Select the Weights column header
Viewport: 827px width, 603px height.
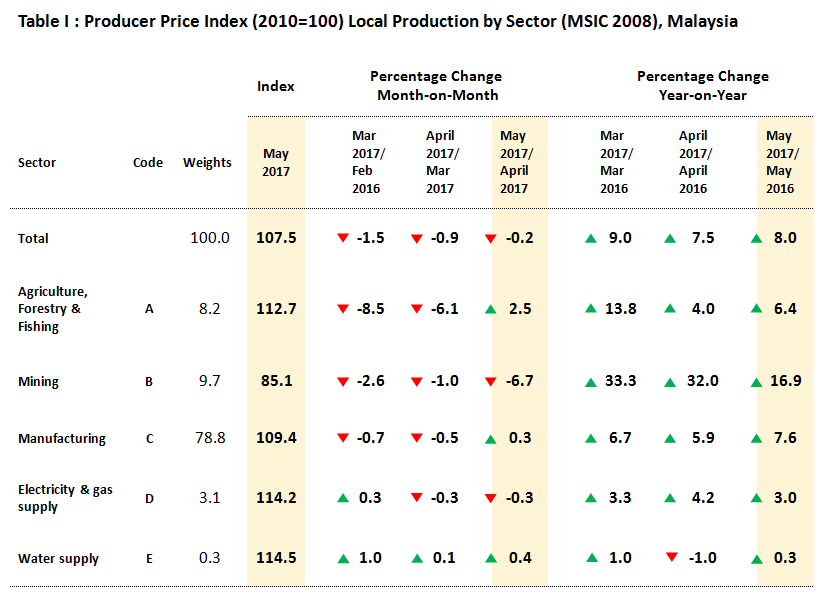[x=207, y=163]
